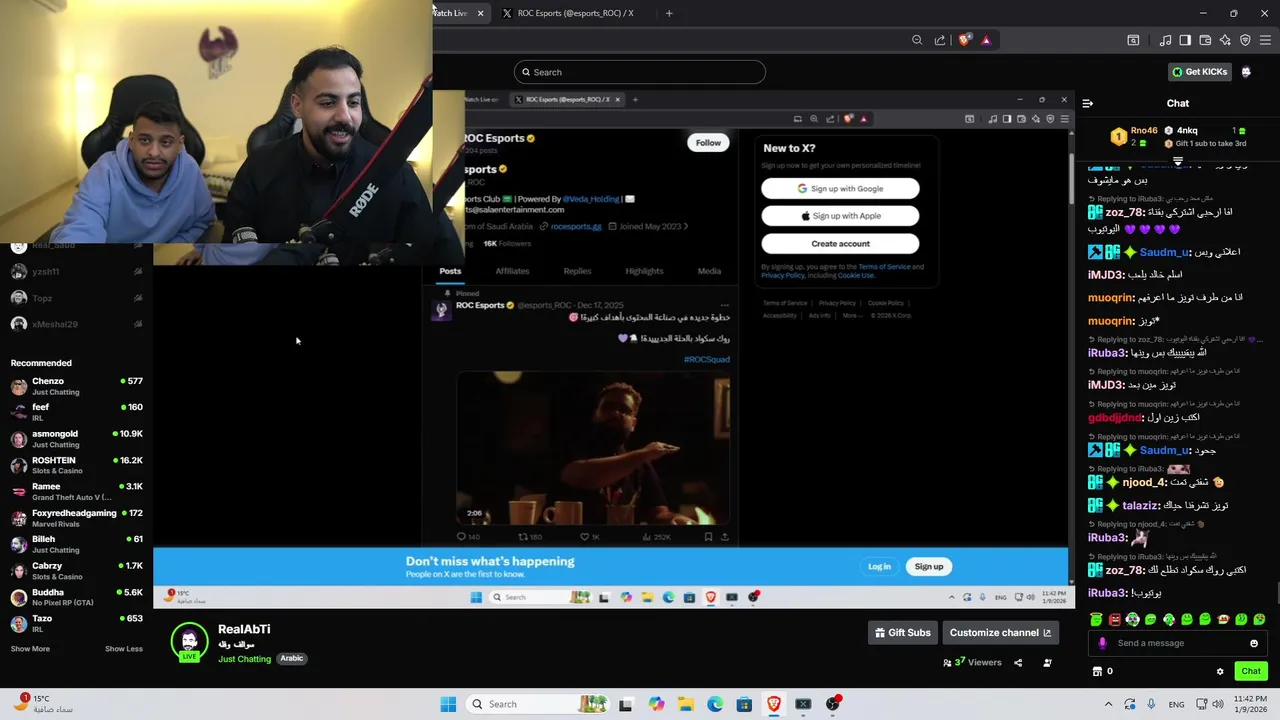Viewport: 1280px width, 720px height.
Task: Click the tray microphone indicator
Action: coord(1151,704)
